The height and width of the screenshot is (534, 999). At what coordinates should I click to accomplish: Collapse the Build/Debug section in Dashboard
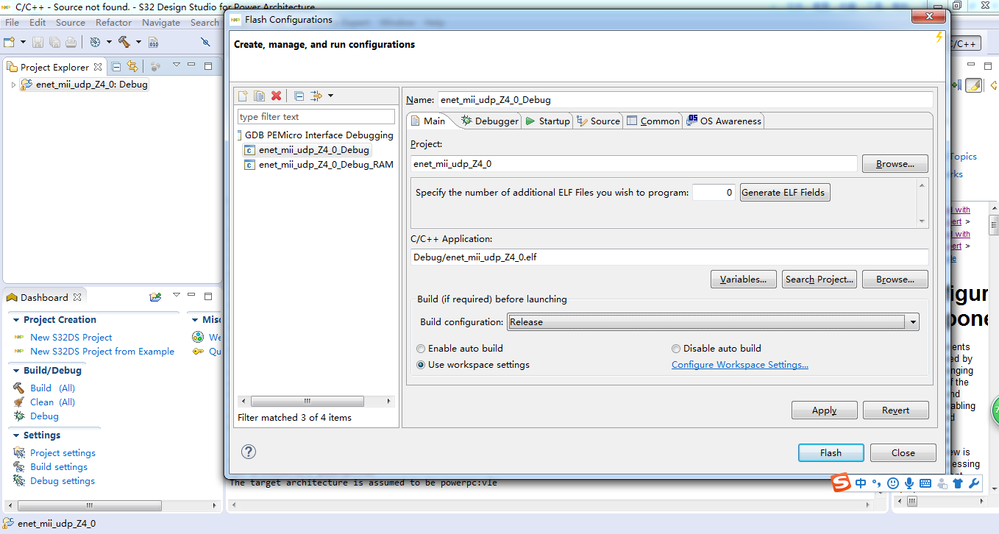click(x=16, y=370)
